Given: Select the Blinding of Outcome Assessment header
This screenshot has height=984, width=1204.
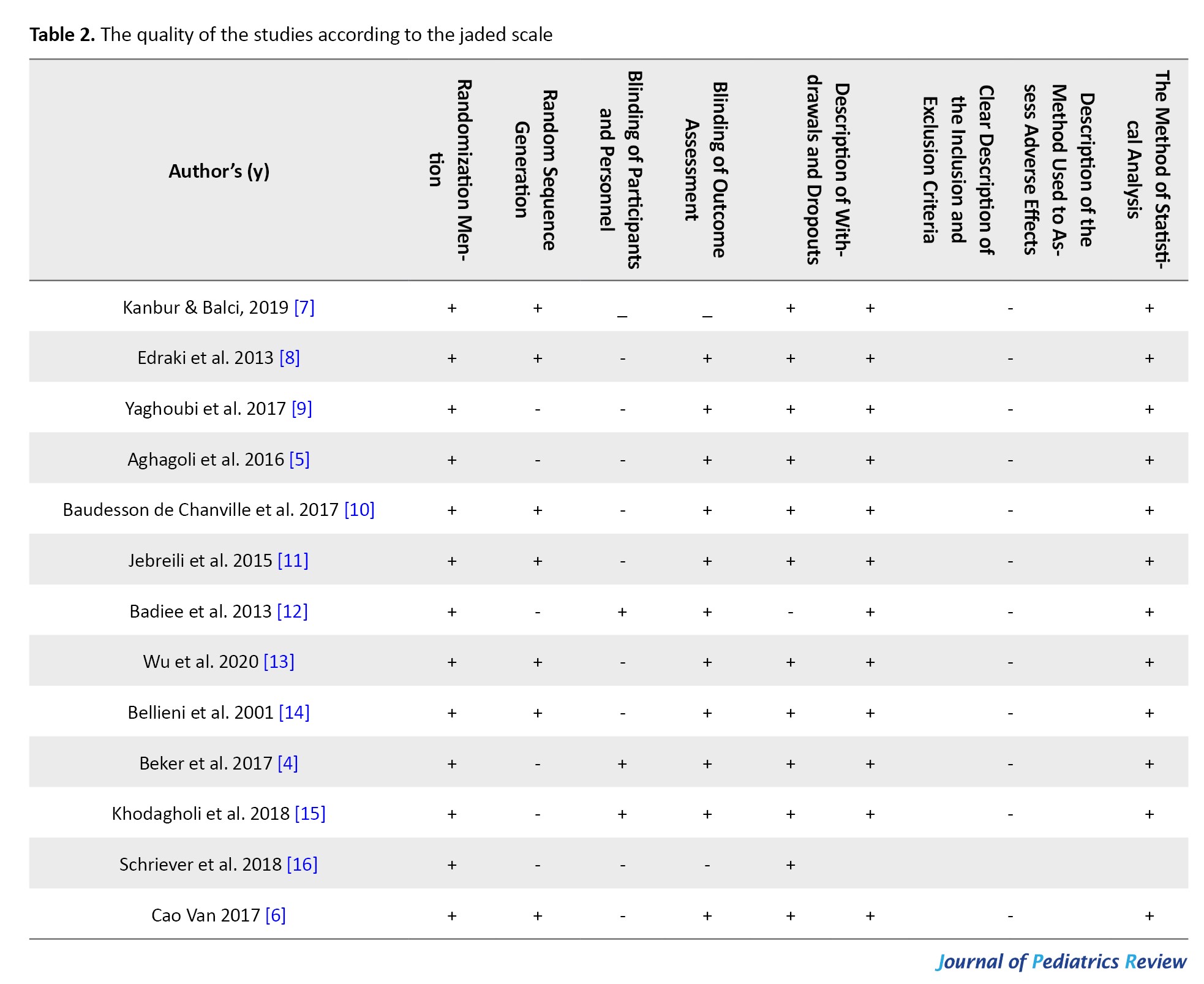Looking at the screenshot, I should [705, 170].
